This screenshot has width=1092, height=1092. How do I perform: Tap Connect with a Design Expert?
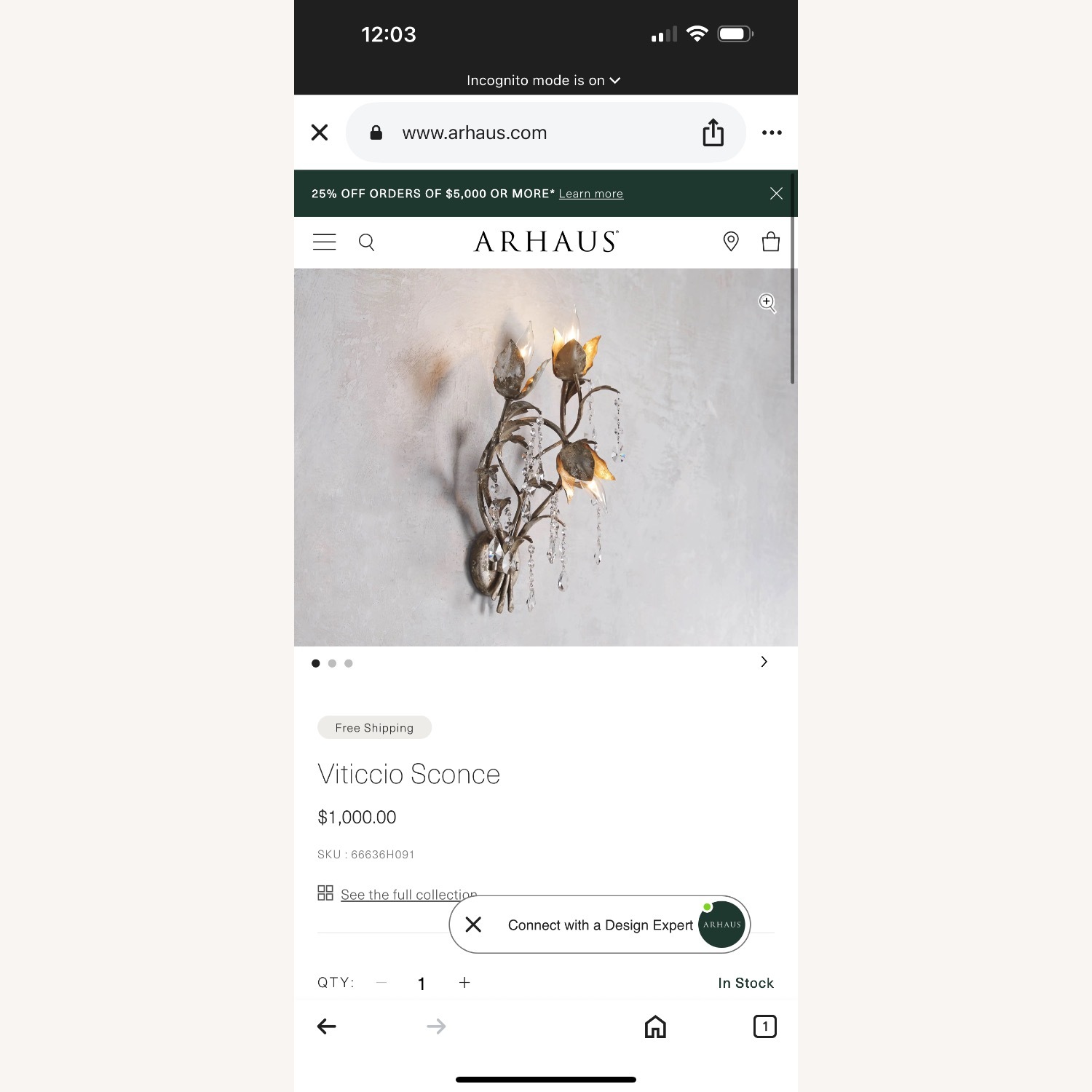pos(601,925)
